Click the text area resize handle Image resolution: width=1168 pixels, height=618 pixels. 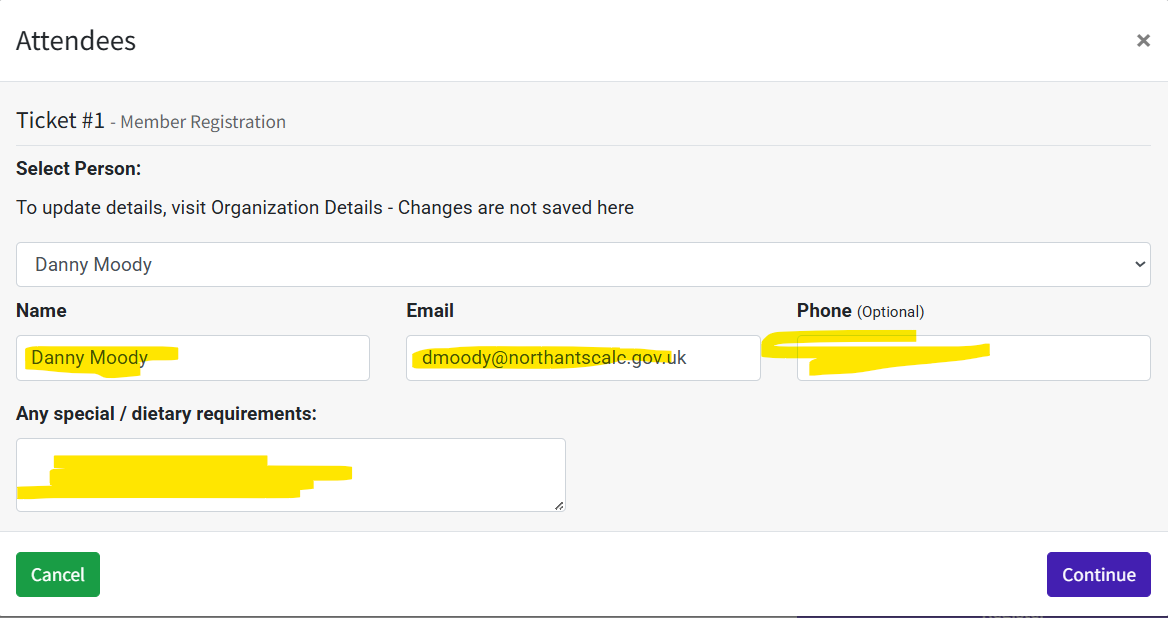click(559, 506)
